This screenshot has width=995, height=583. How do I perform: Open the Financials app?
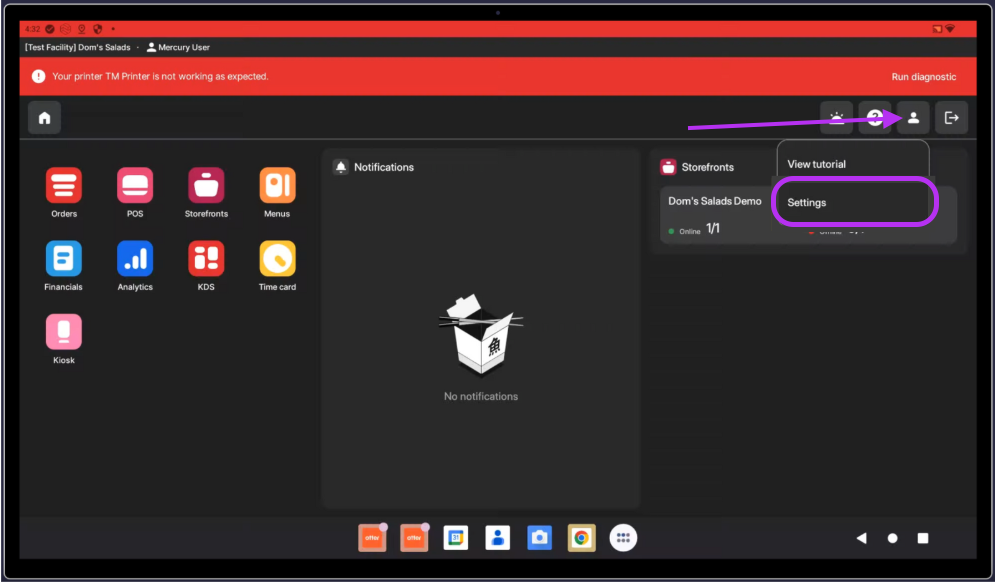coord(64,259)
